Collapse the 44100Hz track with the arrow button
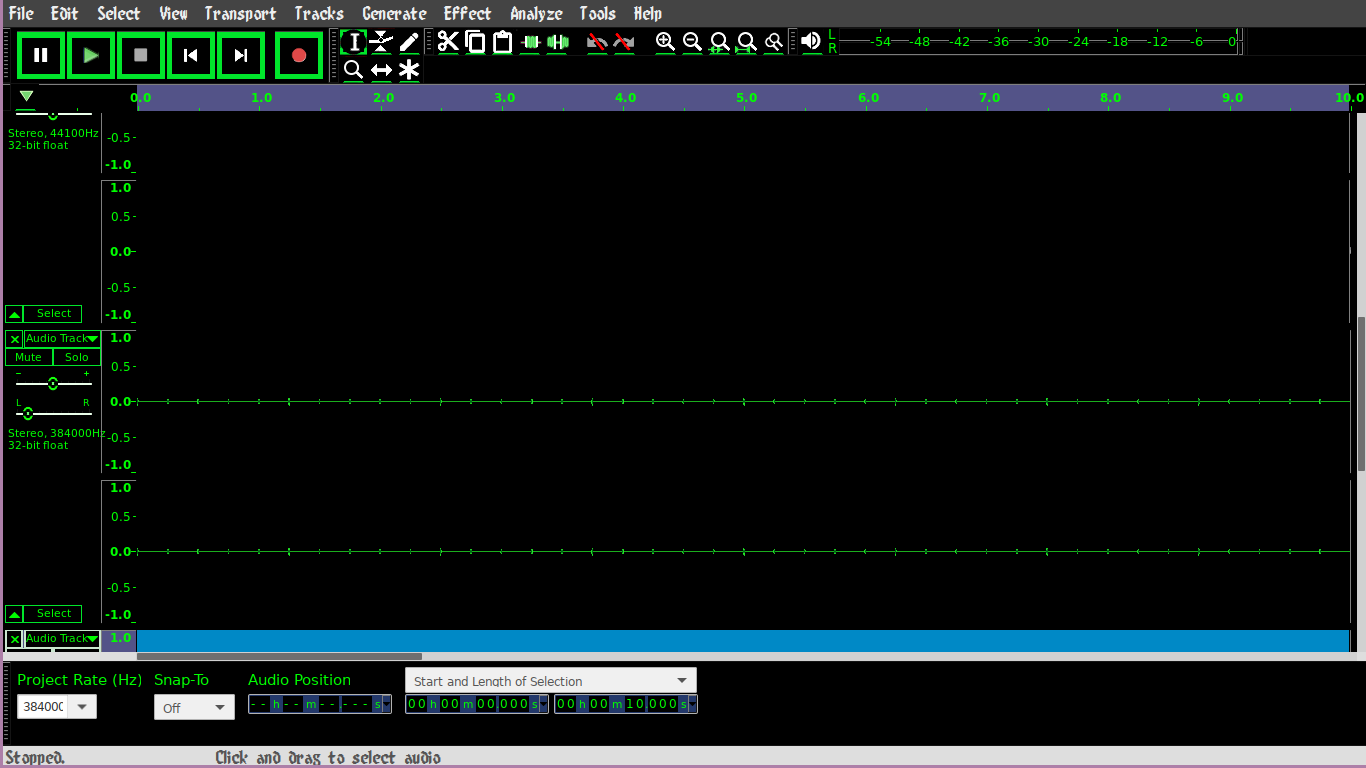 pyautogui.click(x=14, y=314)
